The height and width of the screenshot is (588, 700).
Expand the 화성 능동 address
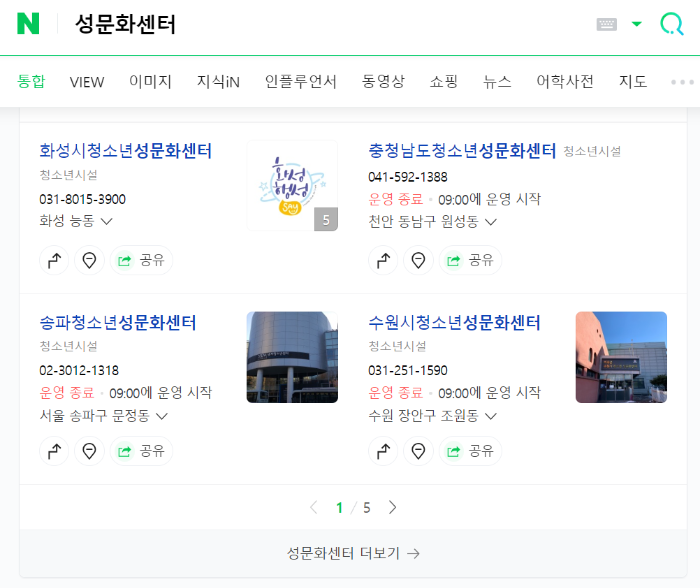click(75, 221)
